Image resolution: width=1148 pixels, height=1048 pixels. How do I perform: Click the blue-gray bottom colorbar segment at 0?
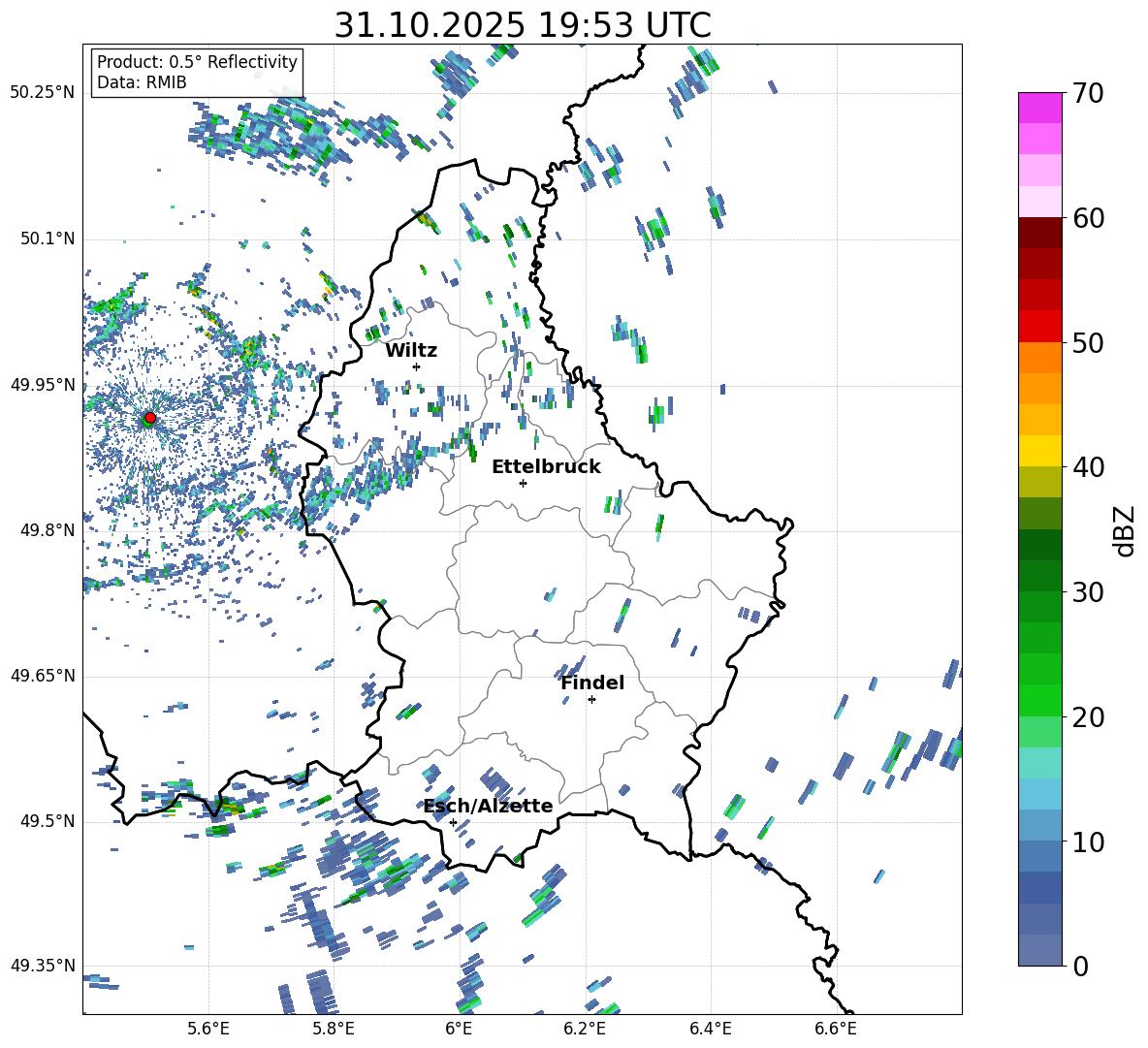1039,950
